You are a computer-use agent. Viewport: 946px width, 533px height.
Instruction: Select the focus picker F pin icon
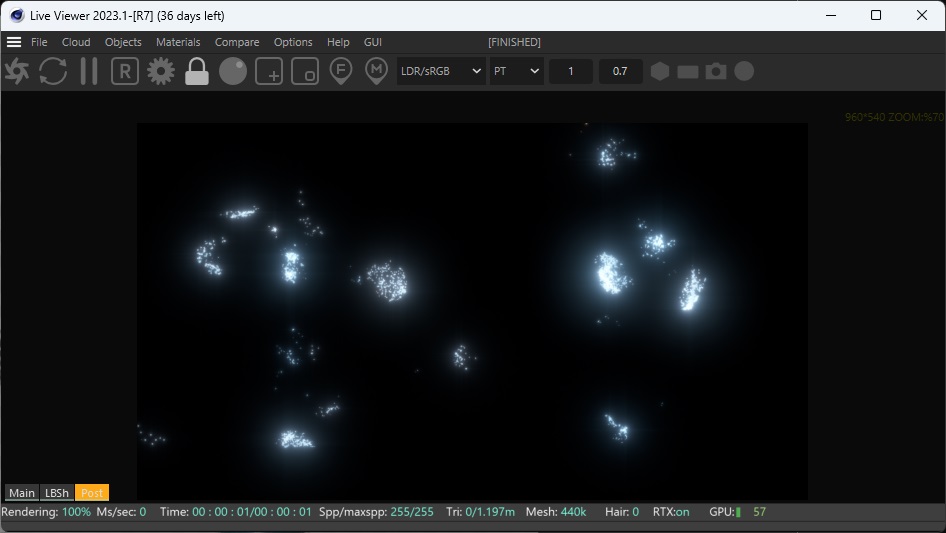click(x=341, y=71)
